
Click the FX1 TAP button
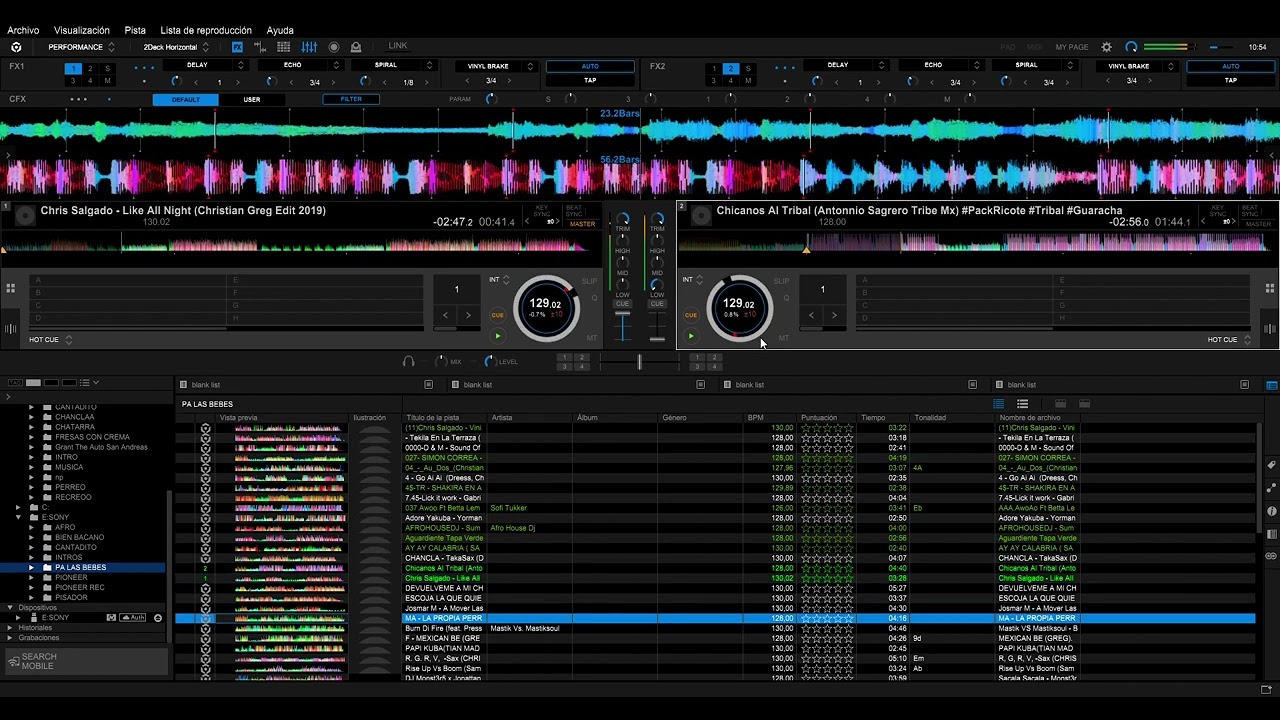point(590,80)
